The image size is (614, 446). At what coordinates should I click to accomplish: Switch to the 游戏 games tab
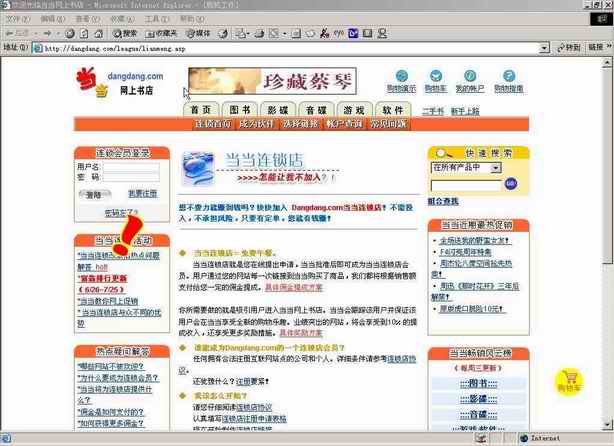pos(354,110)
